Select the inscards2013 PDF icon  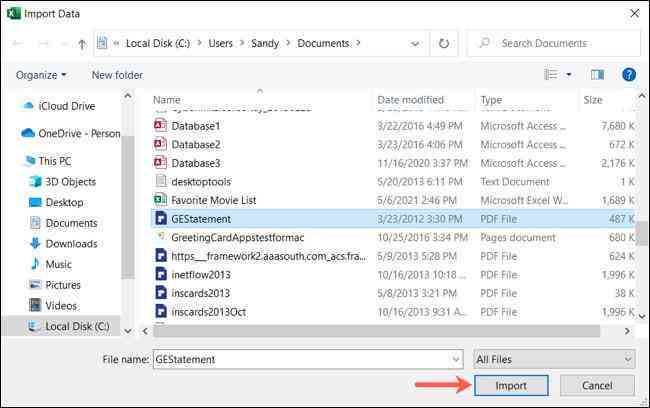coord(161,293)
